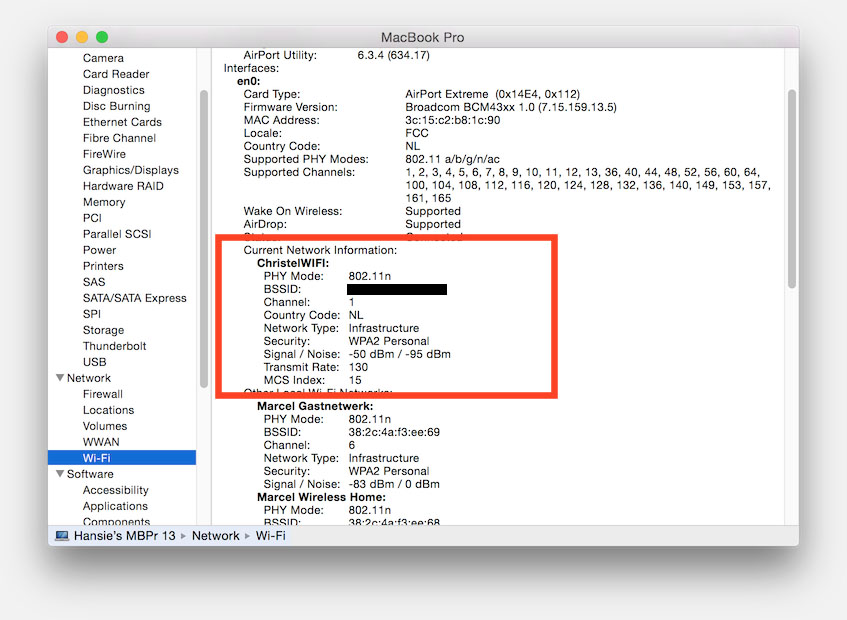Select Ethernet Cards in sidebar
The image size is (847, 620).
pyautogui.click(x=122, y=122)
